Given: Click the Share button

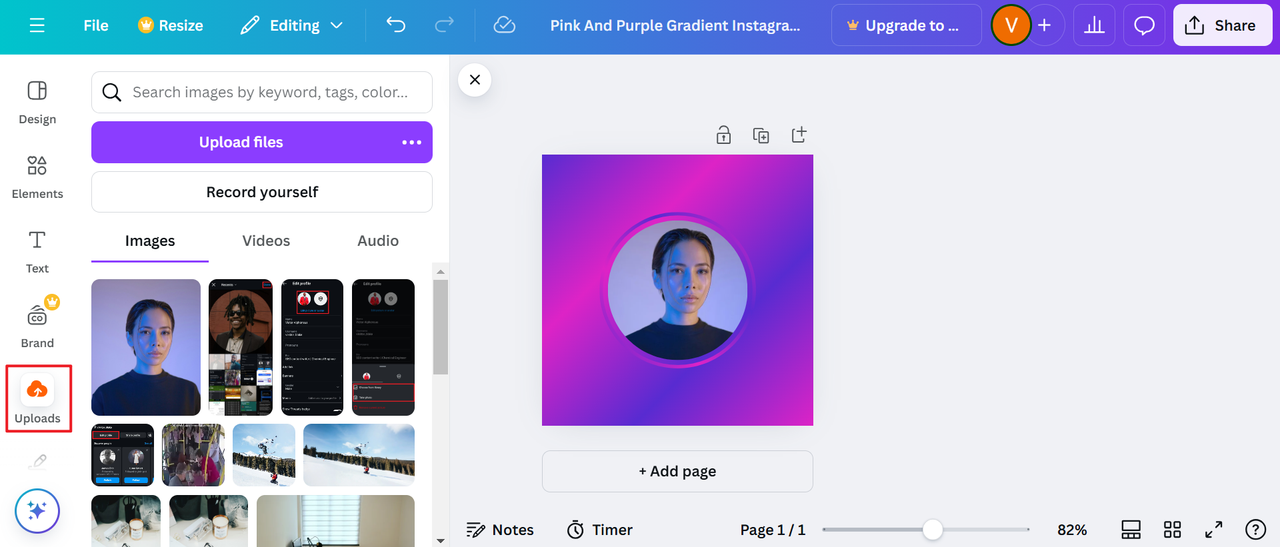Looking at the screenshot, I should pos(1221,25).
